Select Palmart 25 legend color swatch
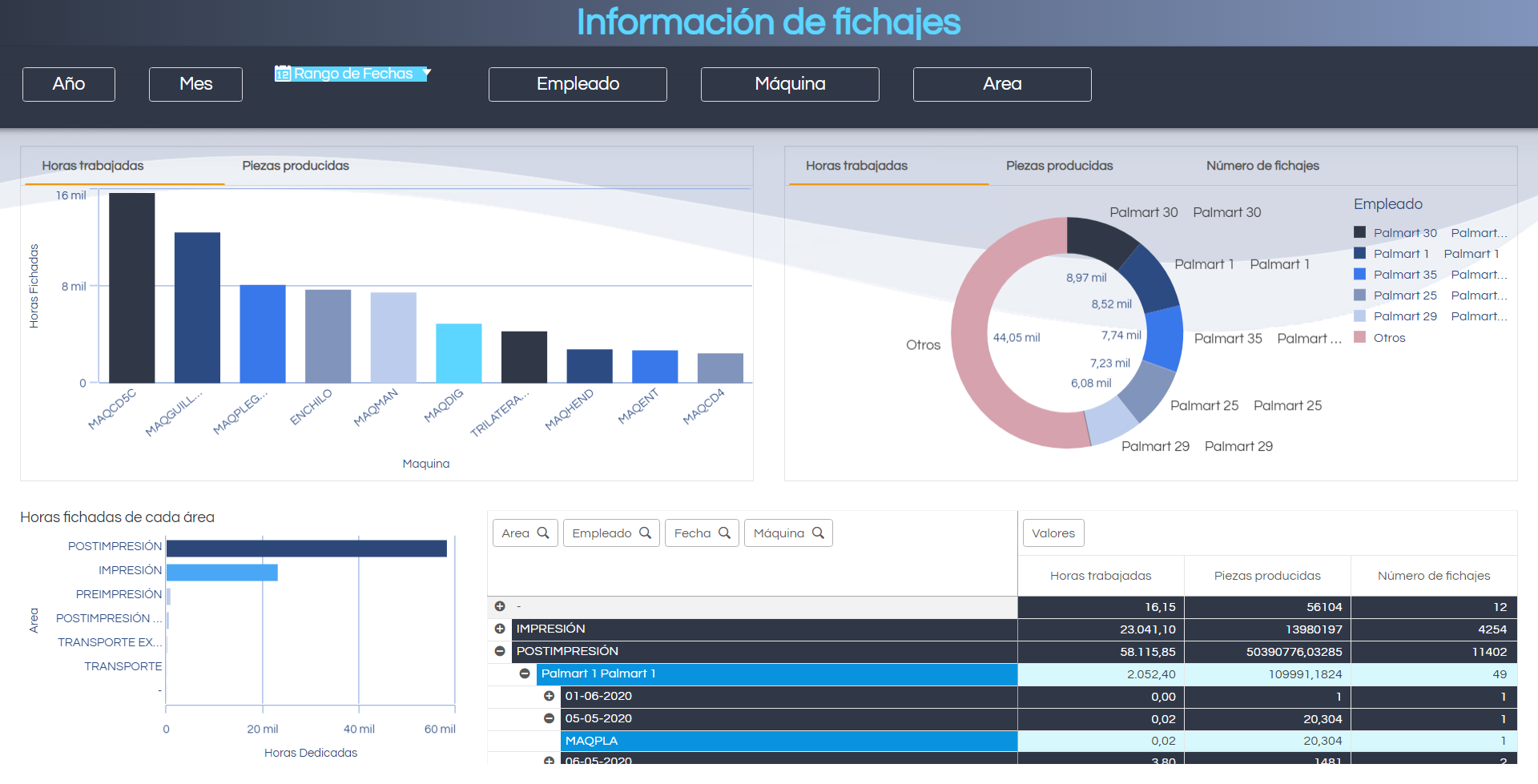This screenshot has height=784, width=1538. pyautogui.click(x=1359, y=295)
